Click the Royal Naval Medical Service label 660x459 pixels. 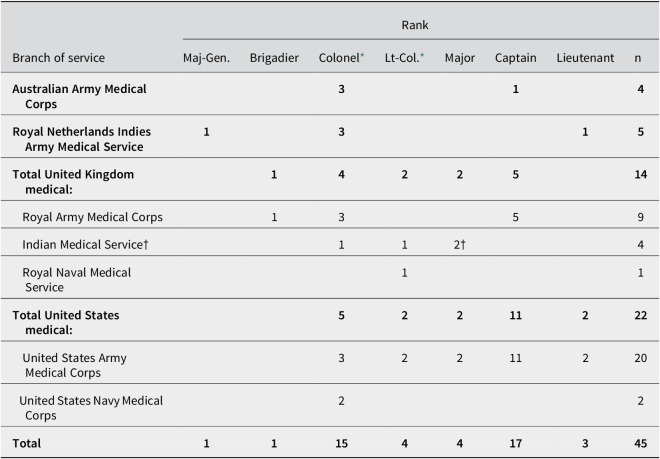click(77, 280)
